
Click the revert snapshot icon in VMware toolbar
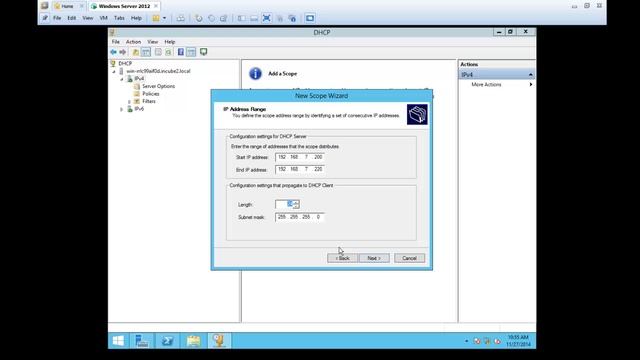pos(211,18)
